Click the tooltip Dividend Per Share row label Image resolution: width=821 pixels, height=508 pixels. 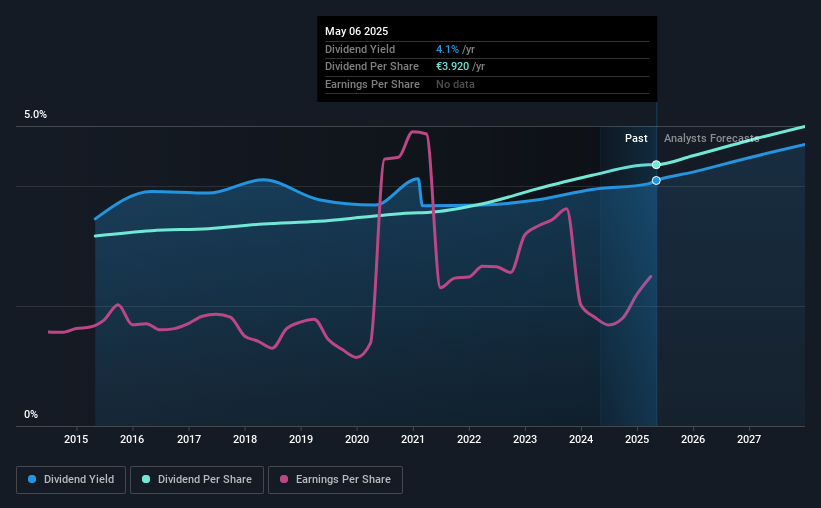click(372, 67)
